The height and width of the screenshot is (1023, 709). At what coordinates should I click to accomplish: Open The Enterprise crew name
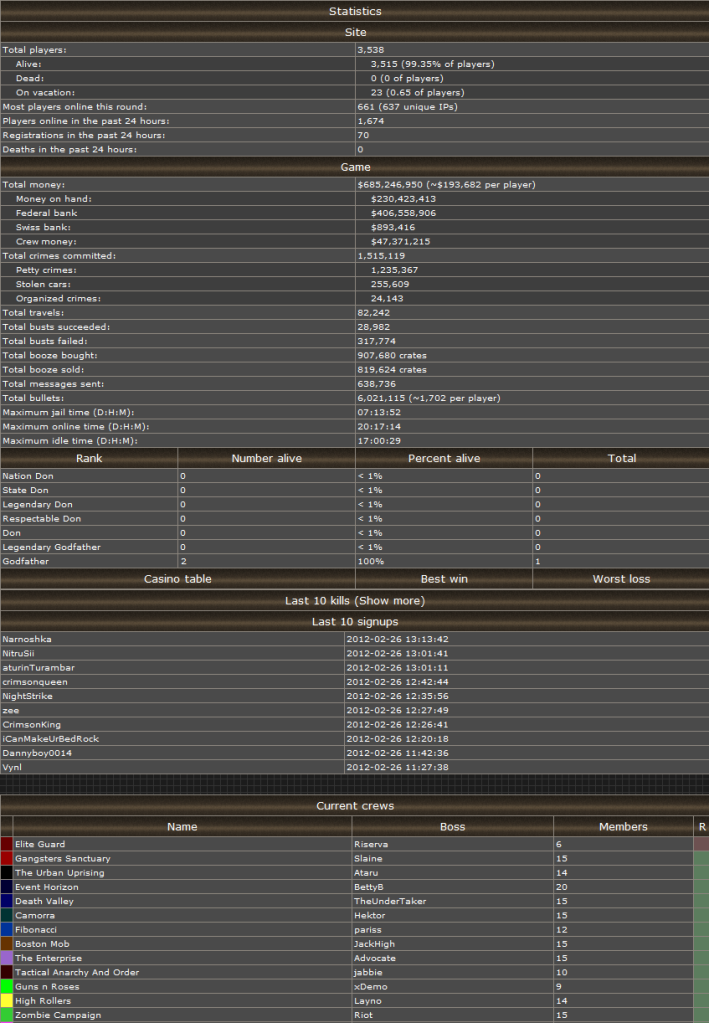(48, 958)
